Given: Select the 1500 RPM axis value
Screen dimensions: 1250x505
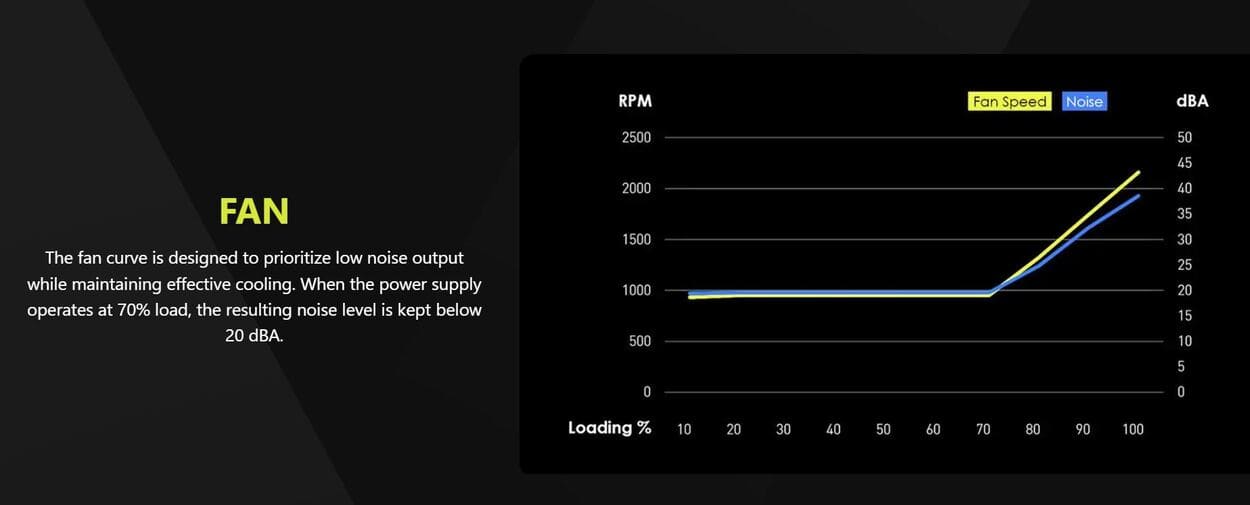Looking at the screenshot, I should [636, 239].
